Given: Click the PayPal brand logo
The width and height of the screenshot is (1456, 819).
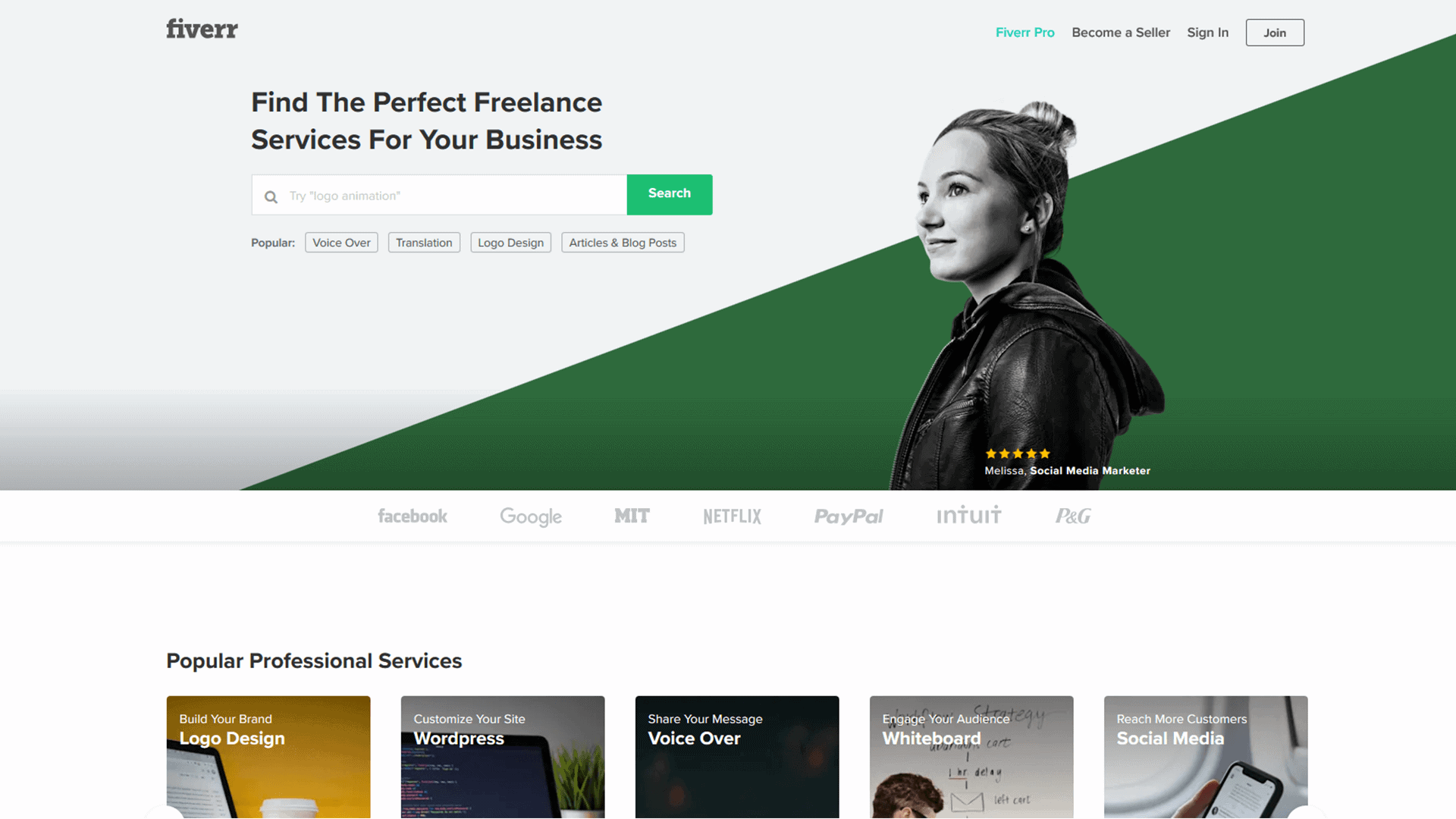Looking at the screenshot, I should tap(849, 517).
